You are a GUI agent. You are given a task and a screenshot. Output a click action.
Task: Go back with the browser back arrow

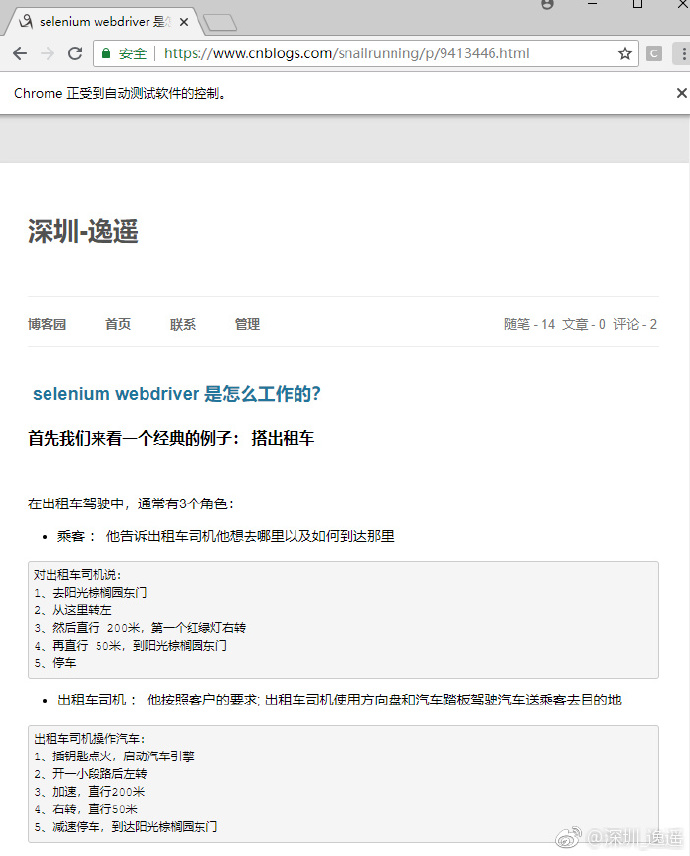tap(20, 54)
